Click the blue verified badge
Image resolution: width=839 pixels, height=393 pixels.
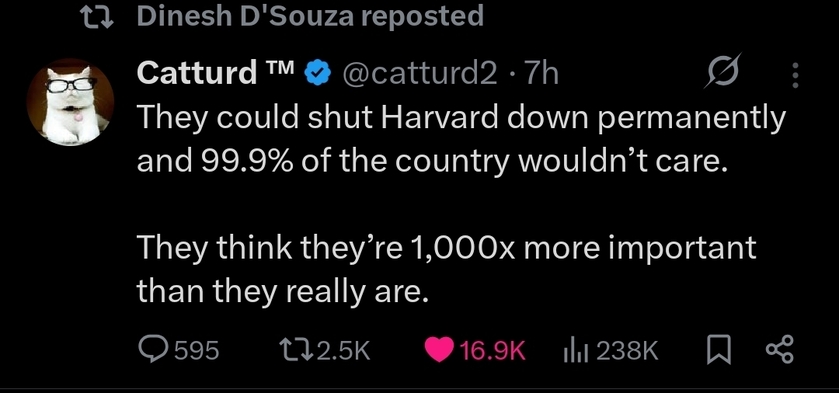(x=316, y=74)
